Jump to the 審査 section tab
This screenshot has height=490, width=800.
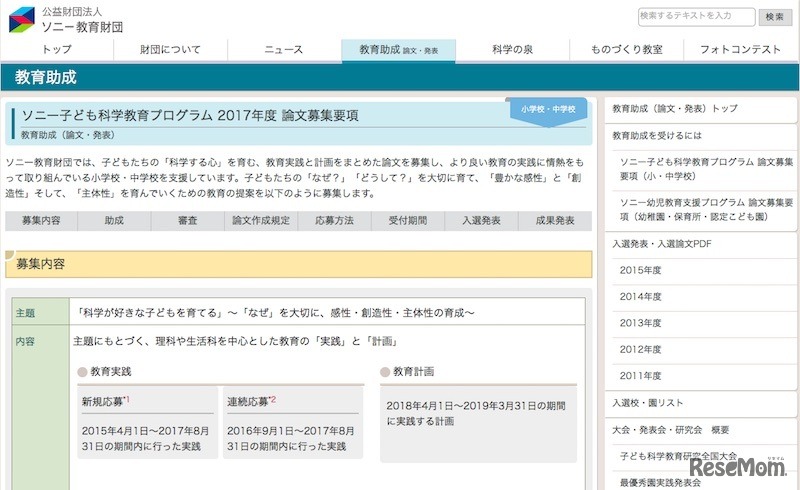point(188,220)
